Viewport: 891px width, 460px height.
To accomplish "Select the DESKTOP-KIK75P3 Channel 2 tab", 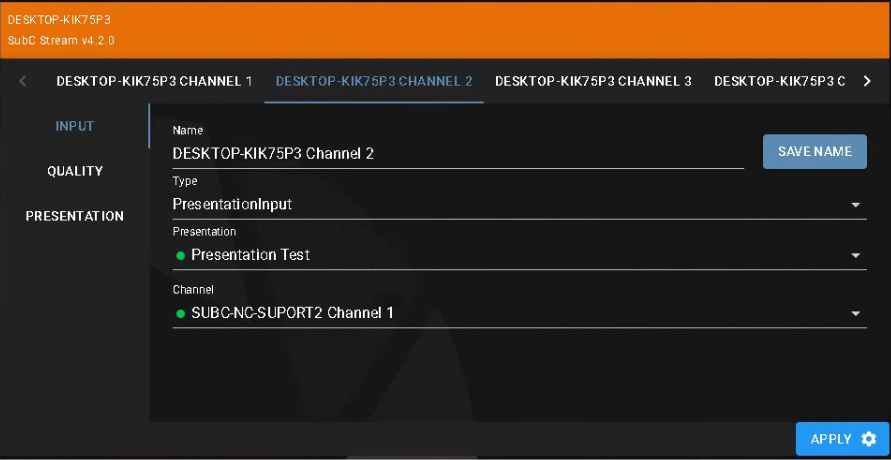I will (x=374, y=81).
